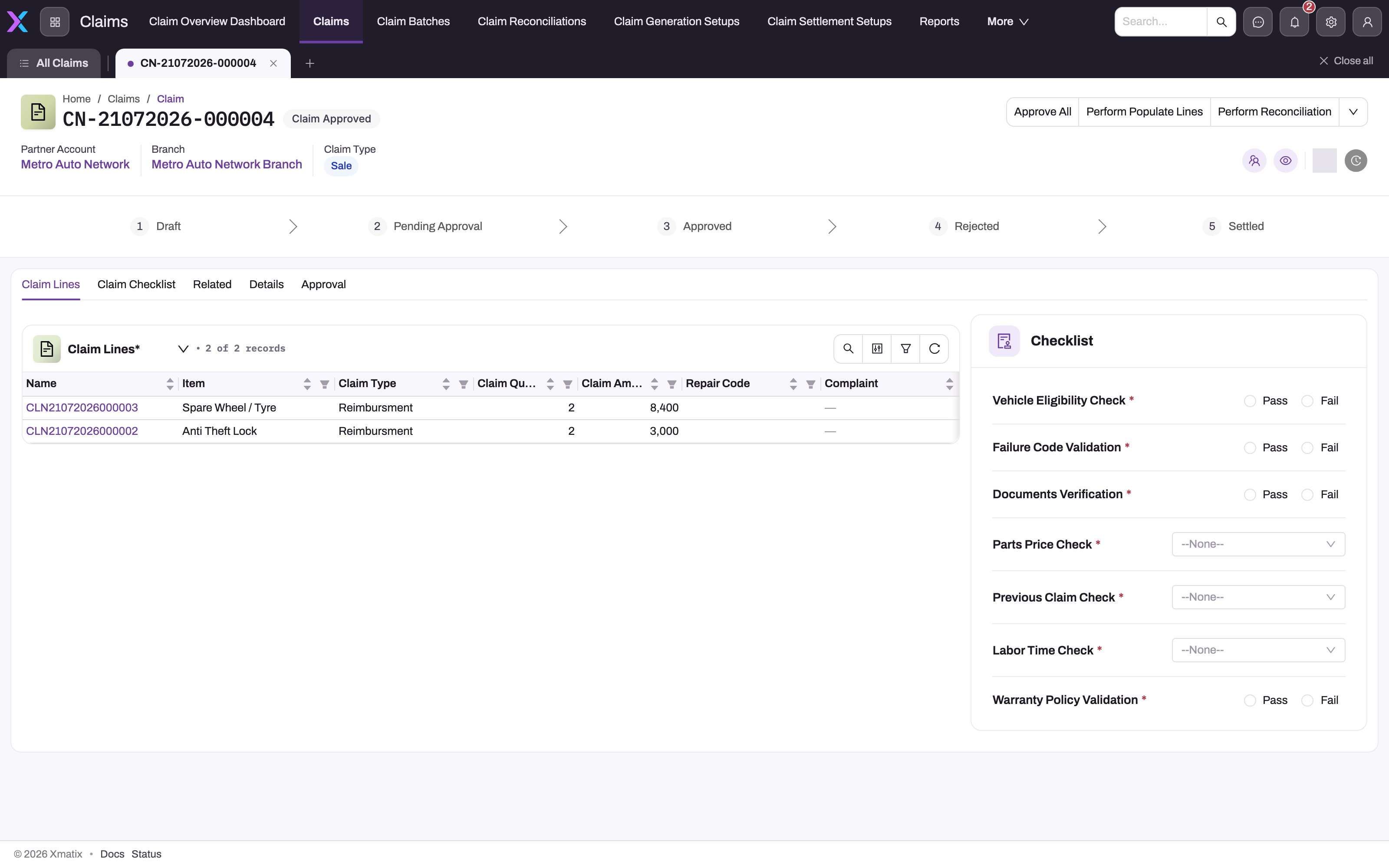Click the search magnifier button in top bar
This screenshot has width=1389, height=868.
click(x=1221, y=22)
